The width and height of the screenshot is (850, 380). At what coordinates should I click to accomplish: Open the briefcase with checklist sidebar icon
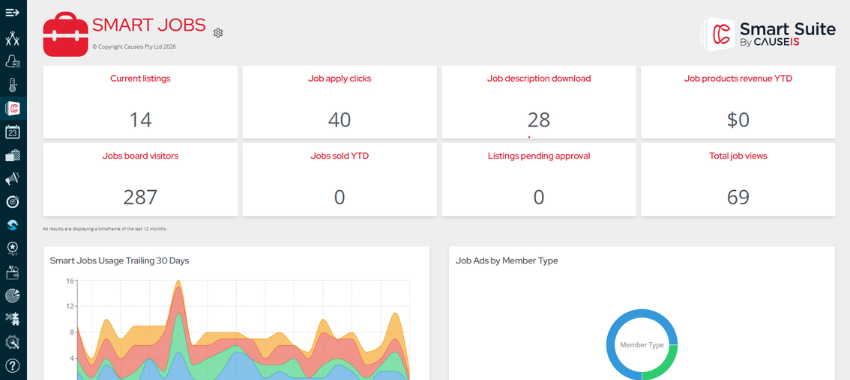pos(12,156)
